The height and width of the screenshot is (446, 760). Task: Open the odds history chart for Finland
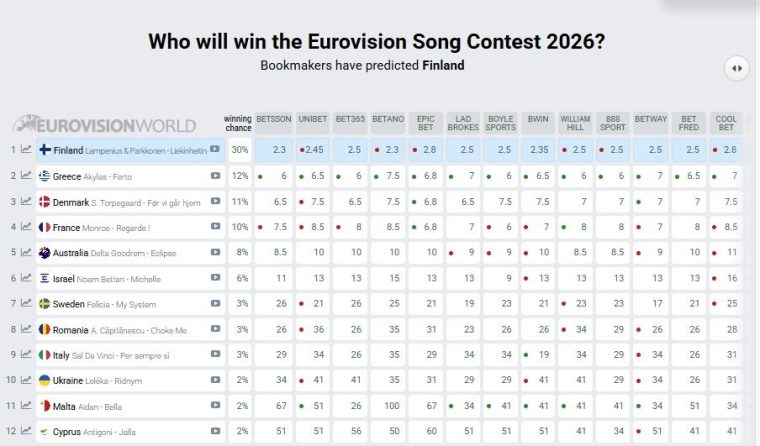27,150
